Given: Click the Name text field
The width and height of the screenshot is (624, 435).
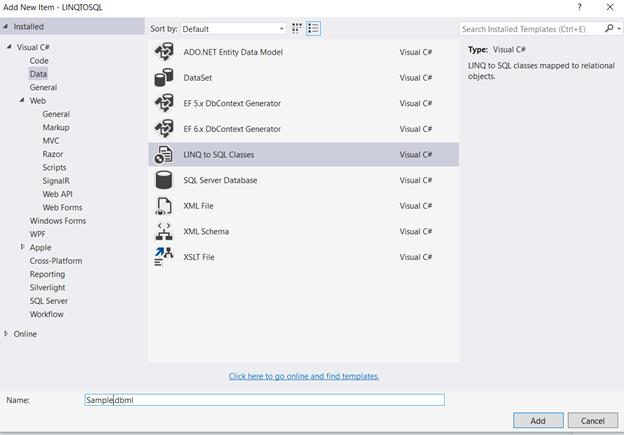Looking at the screenshot, I should pos(264,400).
